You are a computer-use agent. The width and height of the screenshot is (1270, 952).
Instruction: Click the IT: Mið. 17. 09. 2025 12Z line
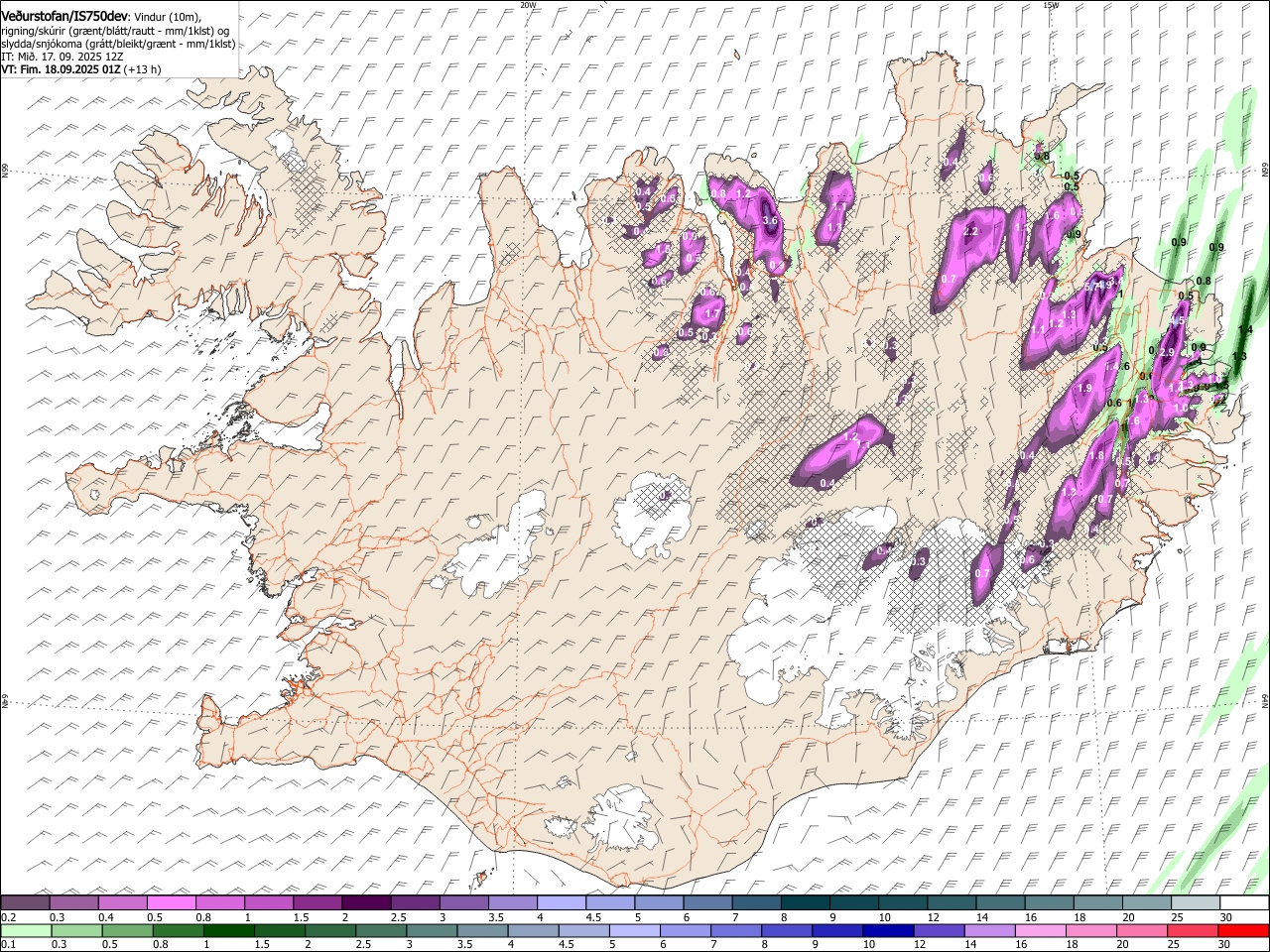[x=63, y=57]
